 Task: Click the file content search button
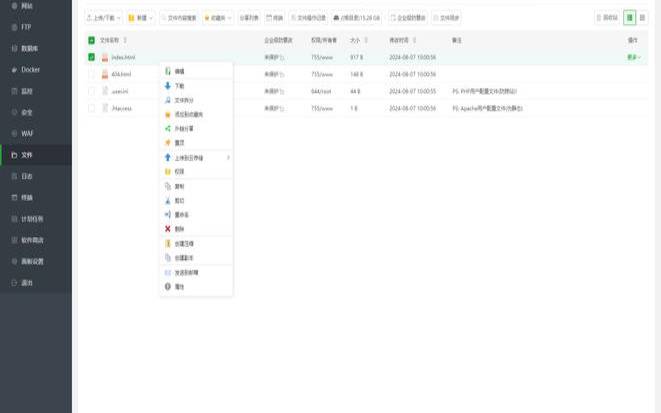tap(179, 18)
